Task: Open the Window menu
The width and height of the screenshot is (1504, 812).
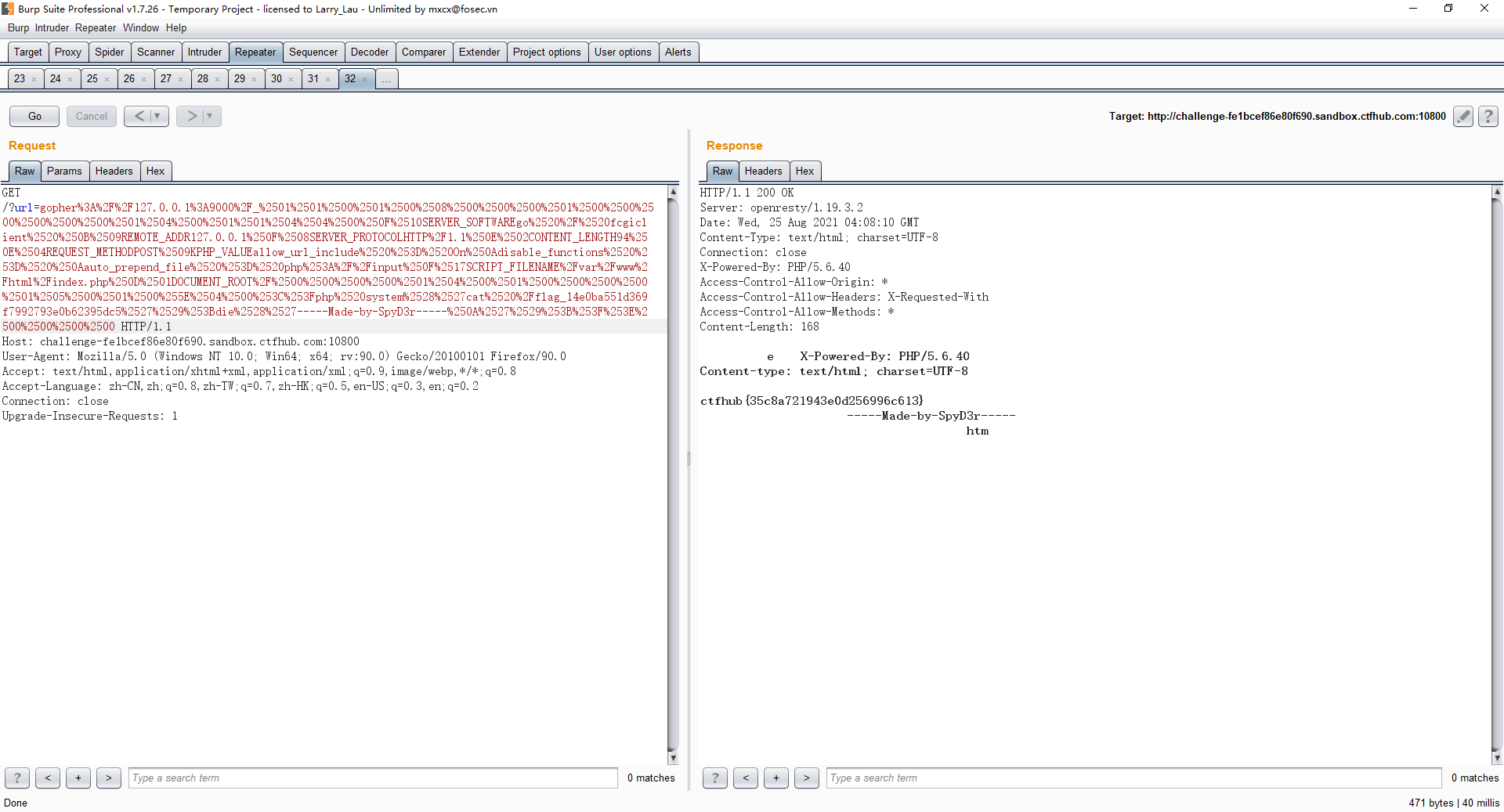Action: click(x=141, y=27)
